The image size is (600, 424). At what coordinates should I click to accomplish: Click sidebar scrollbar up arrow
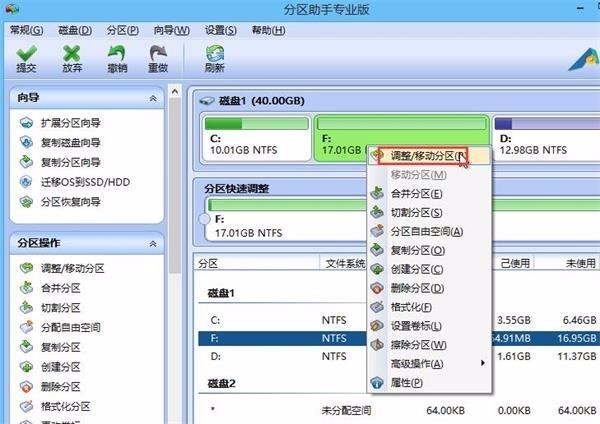(175, 92)
